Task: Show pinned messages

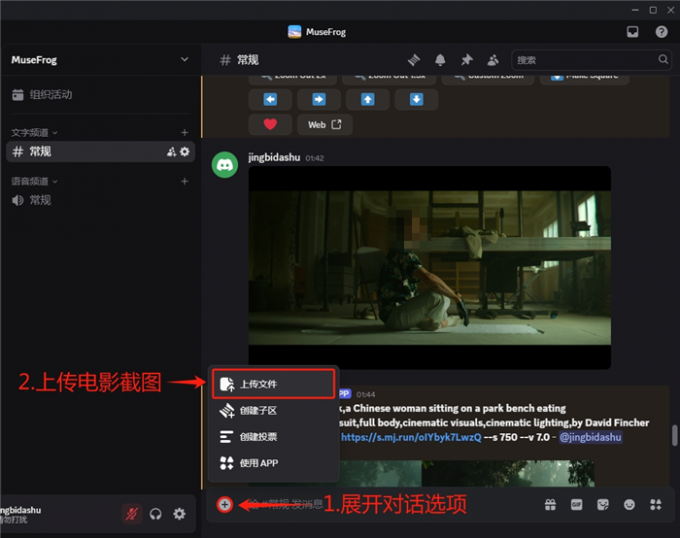Action: (467, 60)
